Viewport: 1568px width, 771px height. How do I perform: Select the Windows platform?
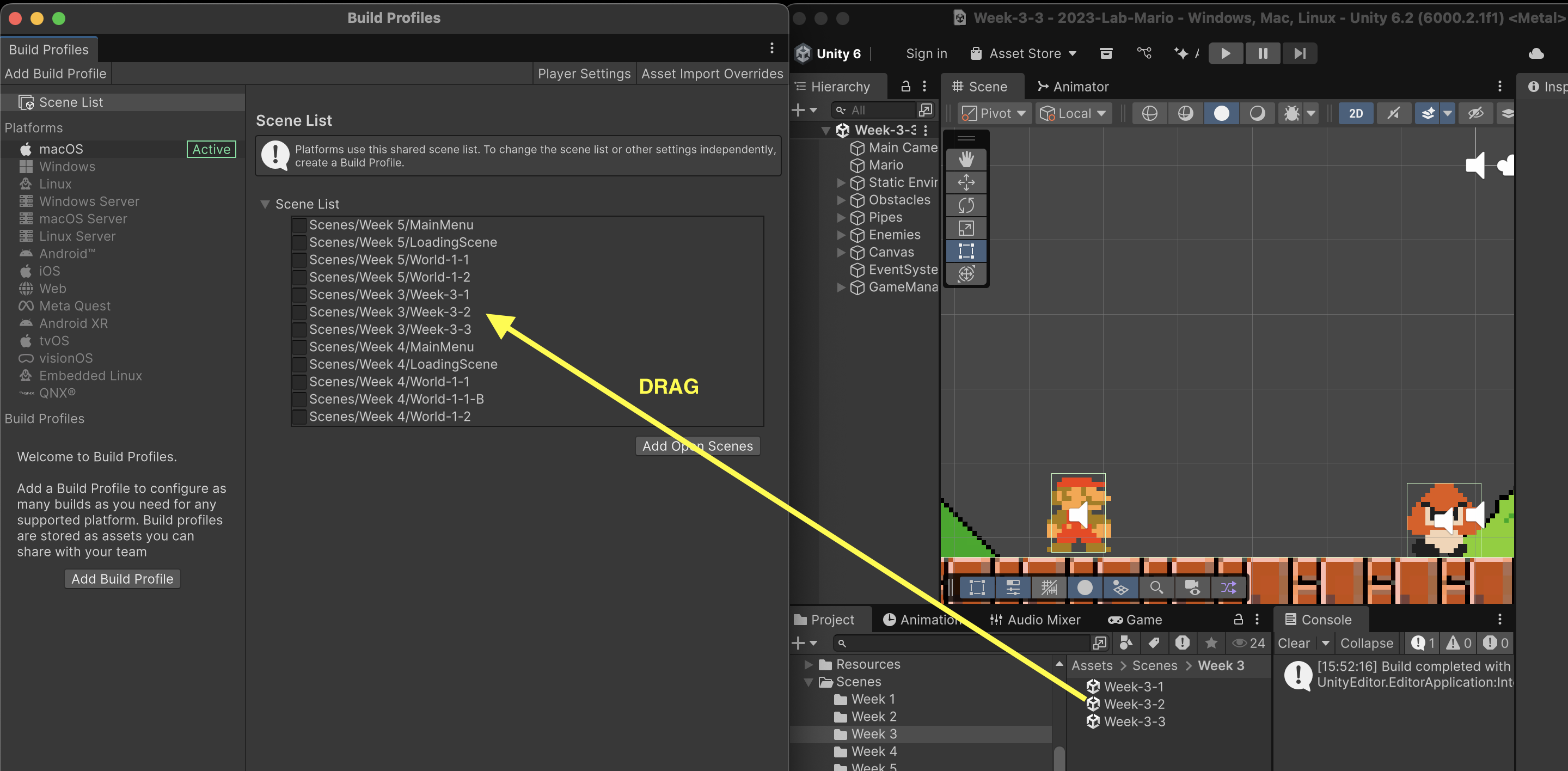[67, 167]
